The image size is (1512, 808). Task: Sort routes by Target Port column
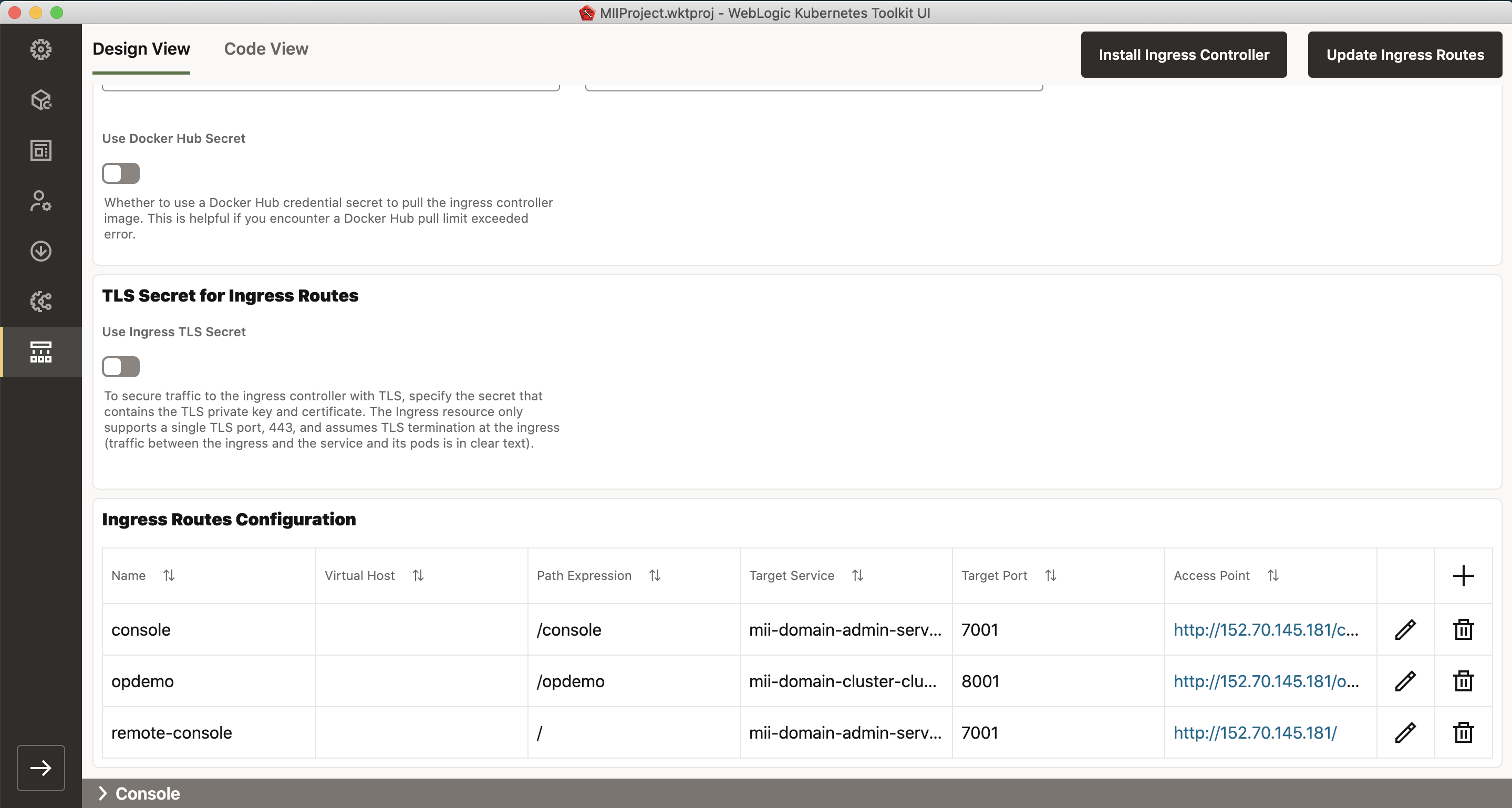tap(1051, 576)
